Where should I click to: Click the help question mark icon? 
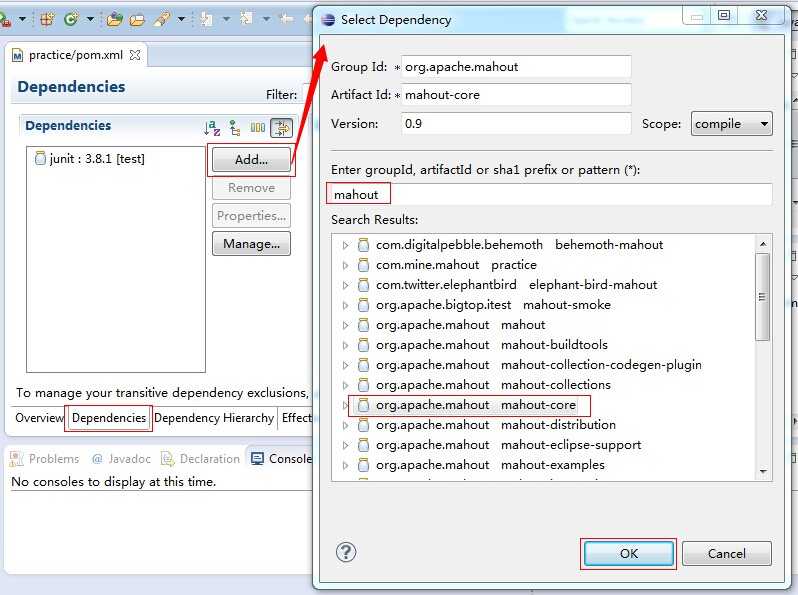(346, 552)
